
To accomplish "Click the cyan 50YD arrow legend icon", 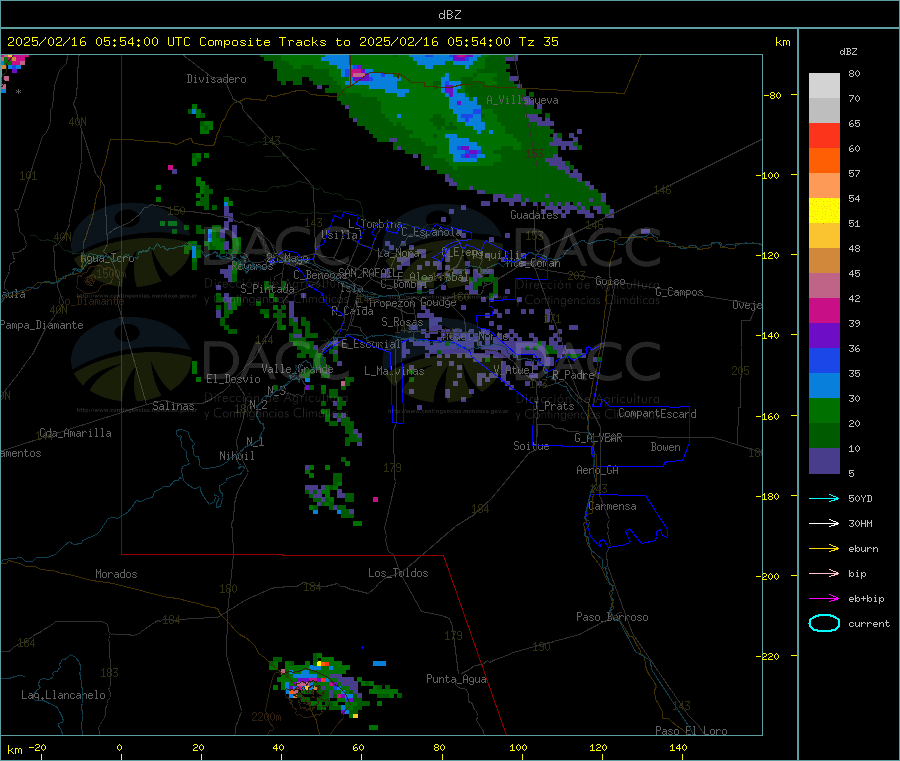I will (x=824, y=498).
